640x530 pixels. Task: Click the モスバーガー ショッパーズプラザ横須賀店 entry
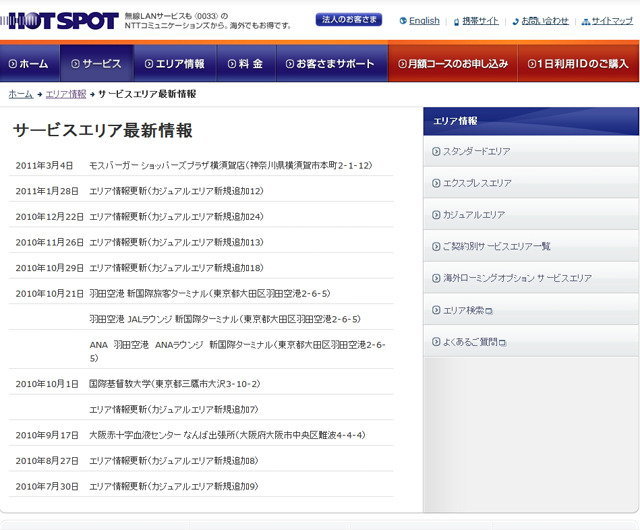[x=231, y=165]
